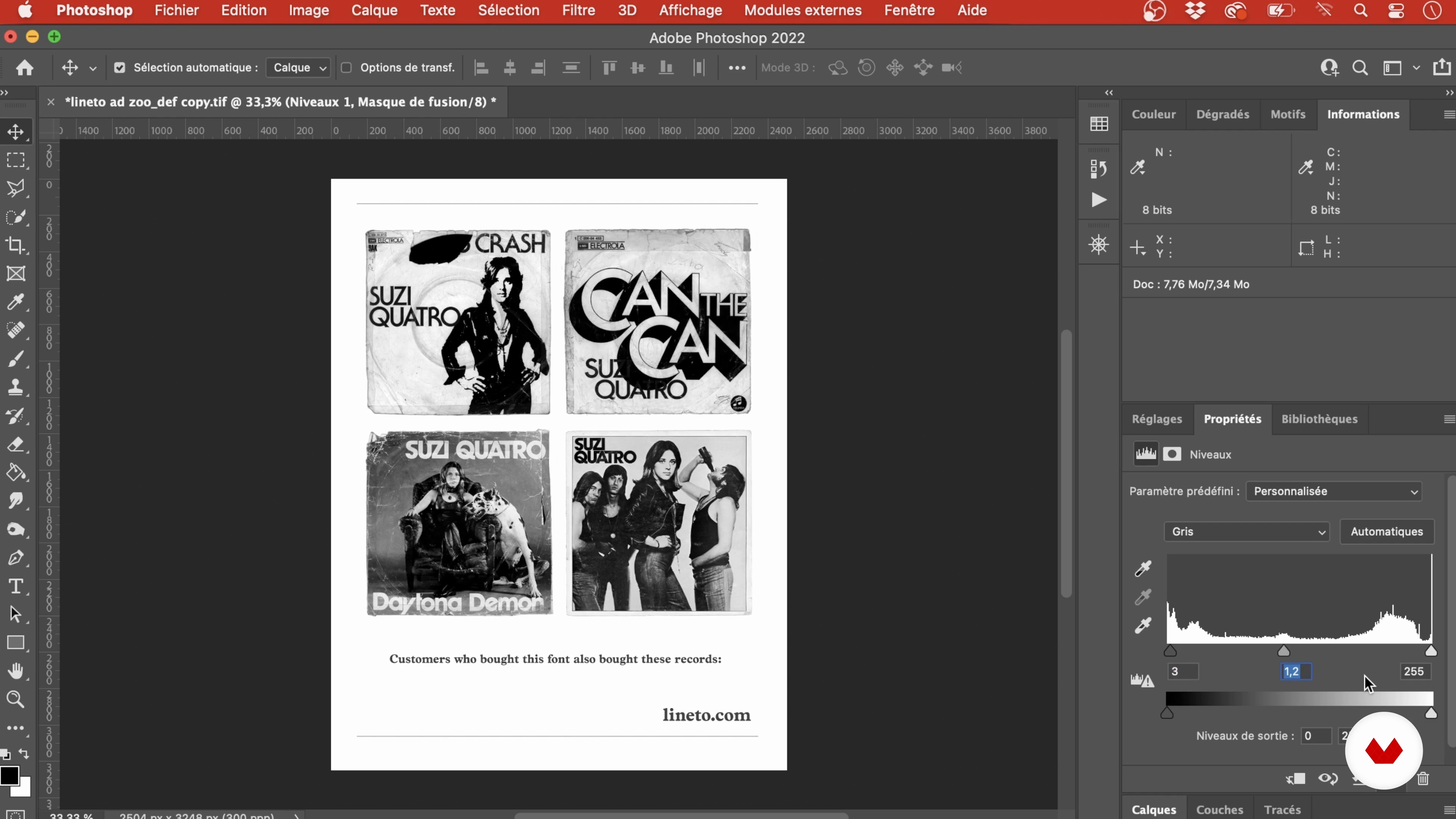1456x819 pixels.
Task: Switch to the Réglages tab
Action: point(1156,419)
